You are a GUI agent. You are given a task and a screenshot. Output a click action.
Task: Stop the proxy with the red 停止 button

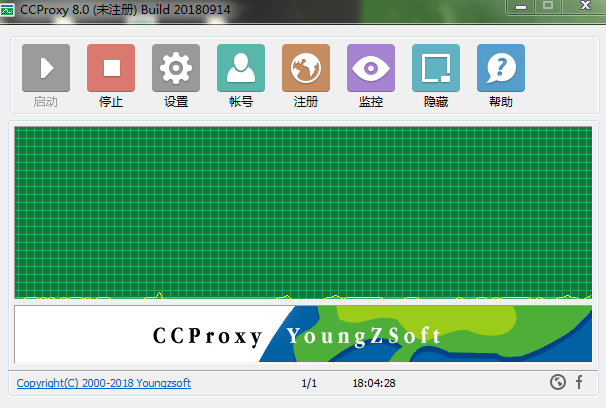[x=111, y=68]
